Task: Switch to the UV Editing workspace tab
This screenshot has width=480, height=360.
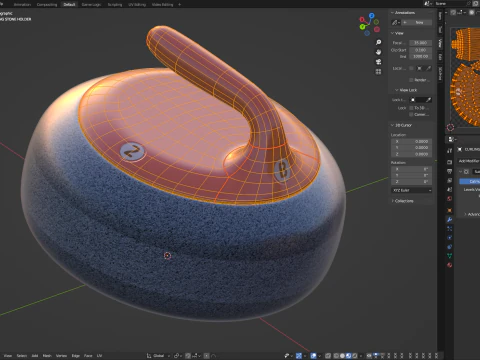Action: pyautogui.click(x=137, y=4)
